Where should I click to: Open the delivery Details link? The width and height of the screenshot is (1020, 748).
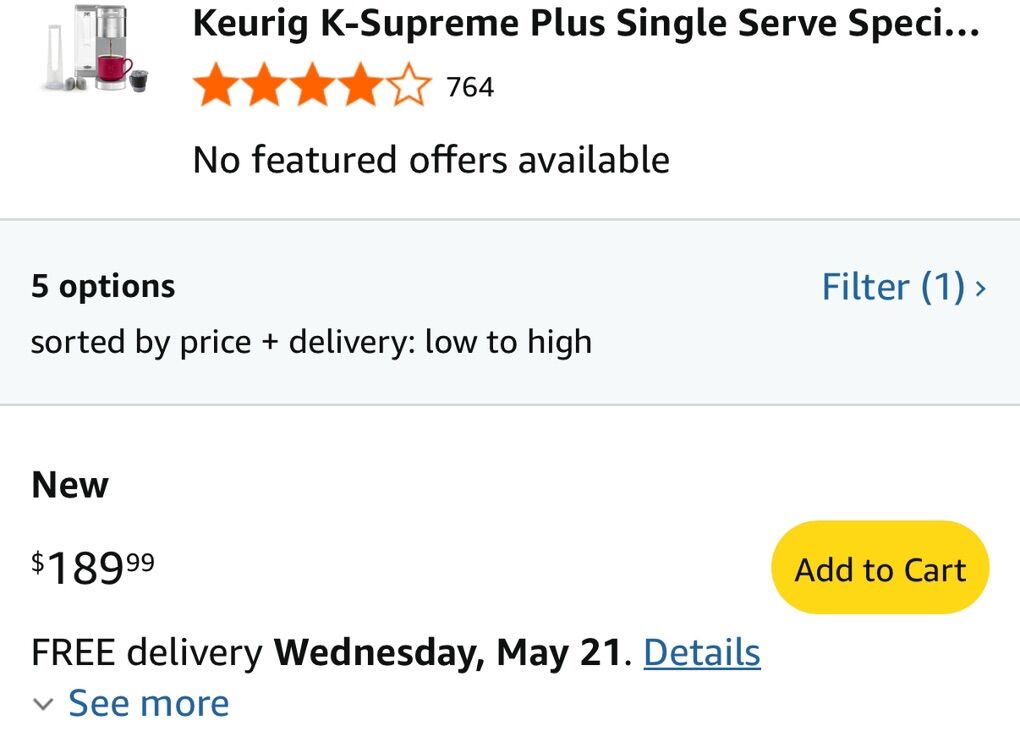pyautogui.click(x=702, y=653)
